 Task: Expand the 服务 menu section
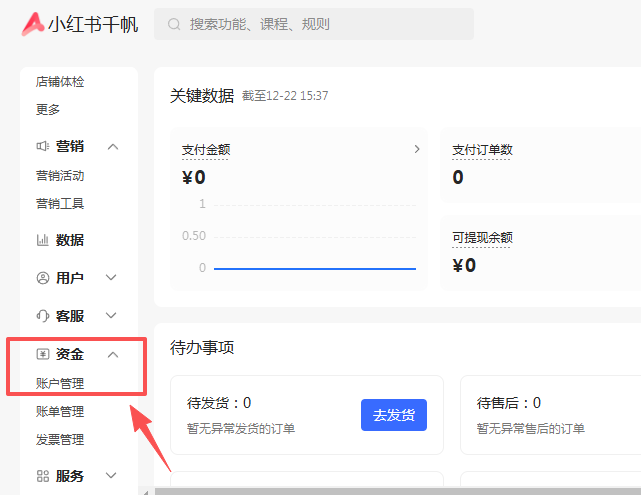click(111, 475)
